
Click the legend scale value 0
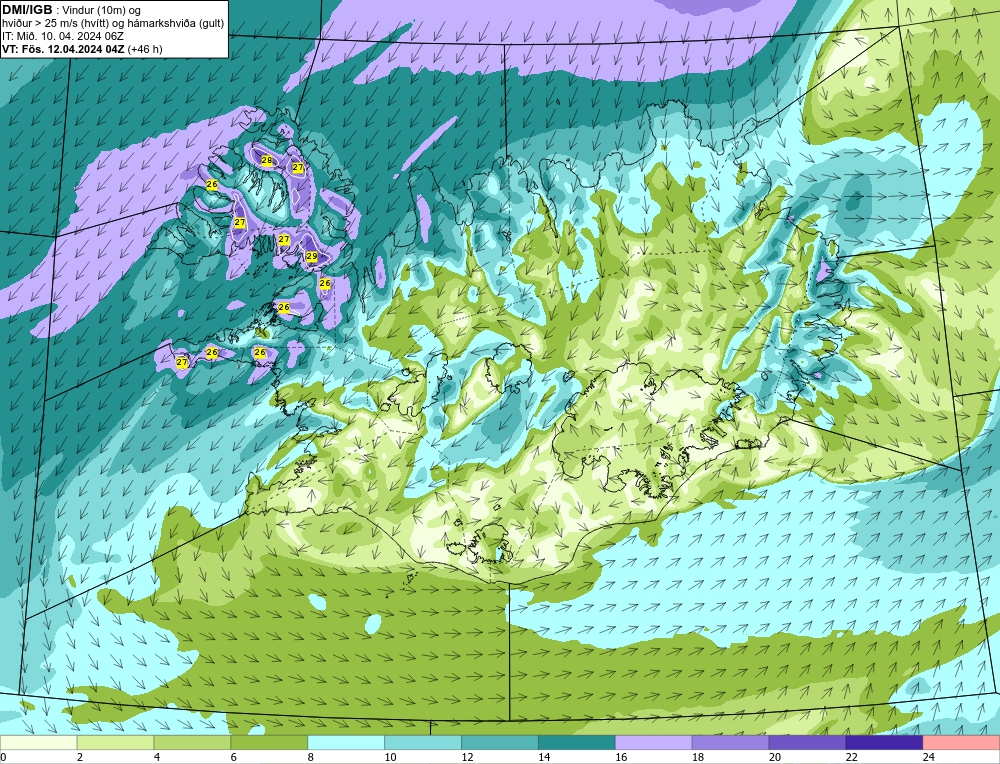pos(3,757)
